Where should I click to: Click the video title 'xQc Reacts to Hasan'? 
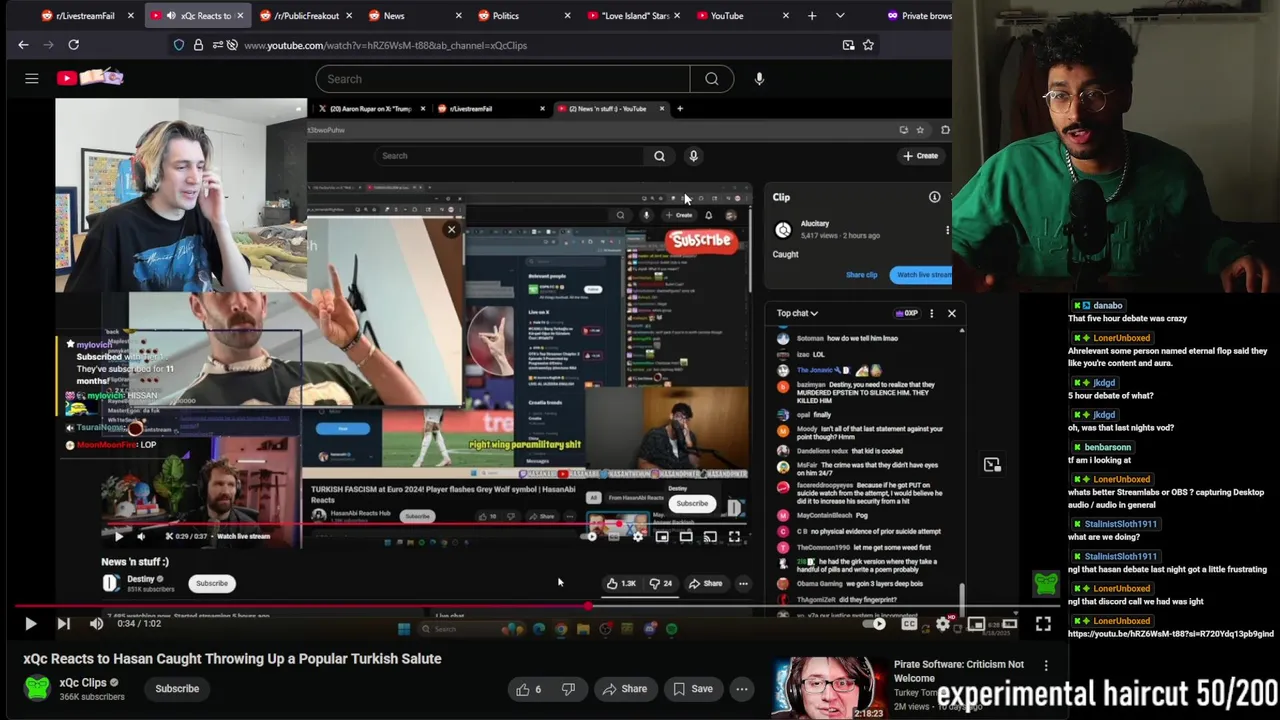(x=233, y=658)
